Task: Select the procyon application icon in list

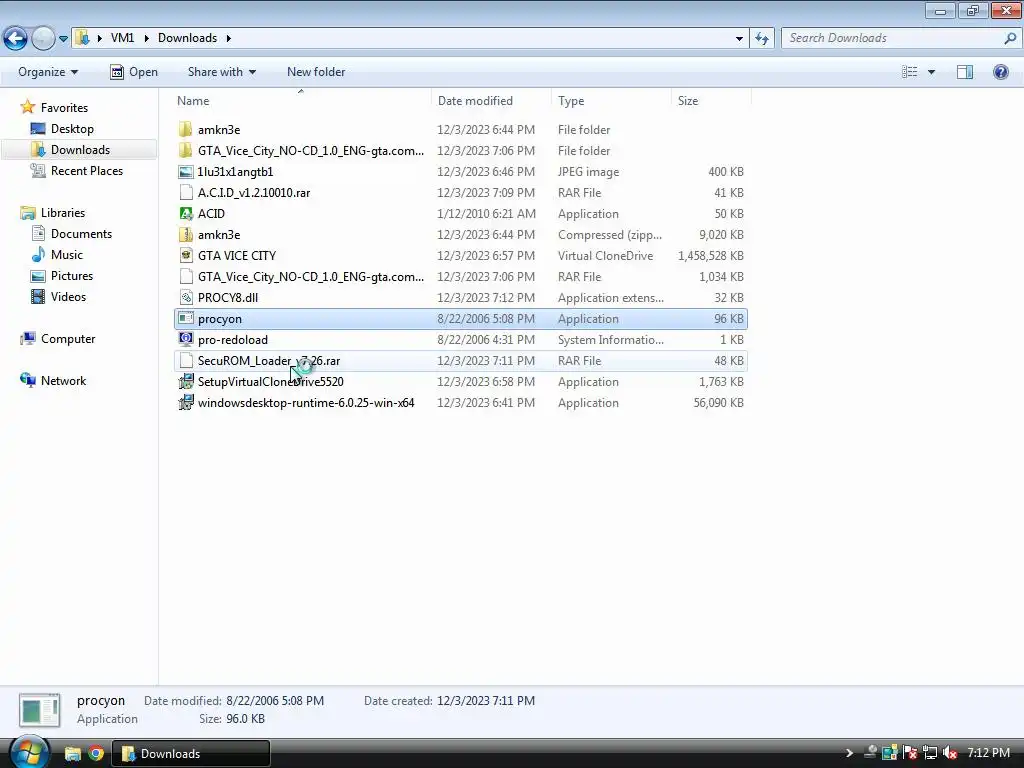Action: click(186, 319)
